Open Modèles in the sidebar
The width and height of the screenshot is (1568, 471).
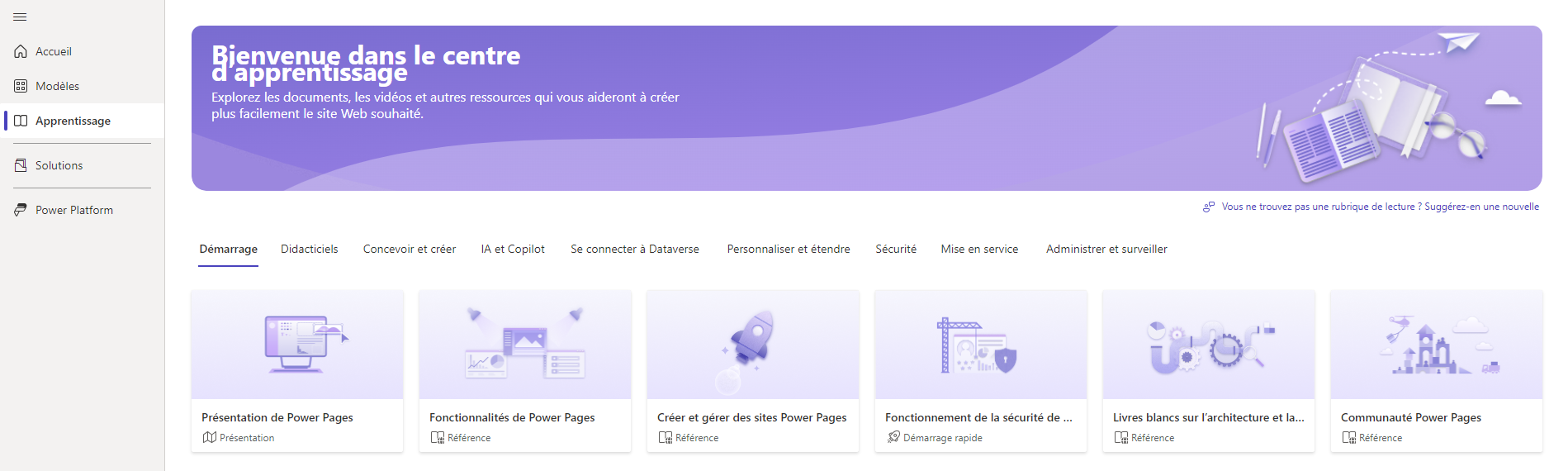83,86
